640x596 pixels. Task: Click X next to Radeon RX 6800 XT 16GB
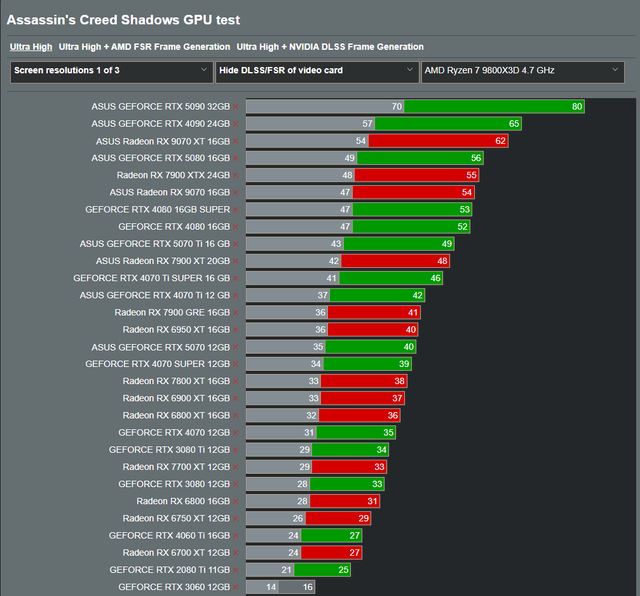click(x=236, y=416)
